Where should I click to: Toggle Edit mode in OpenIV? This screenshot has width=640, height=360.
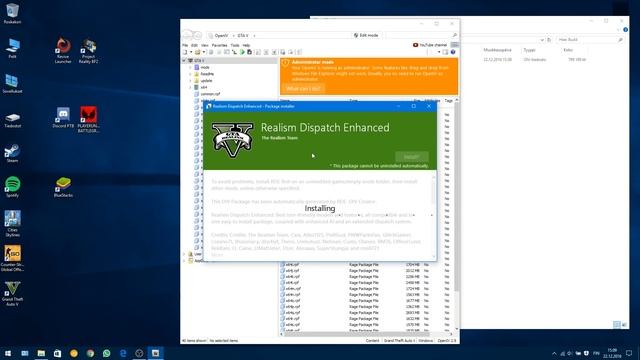pyautogui.click(x=366, y=36)
